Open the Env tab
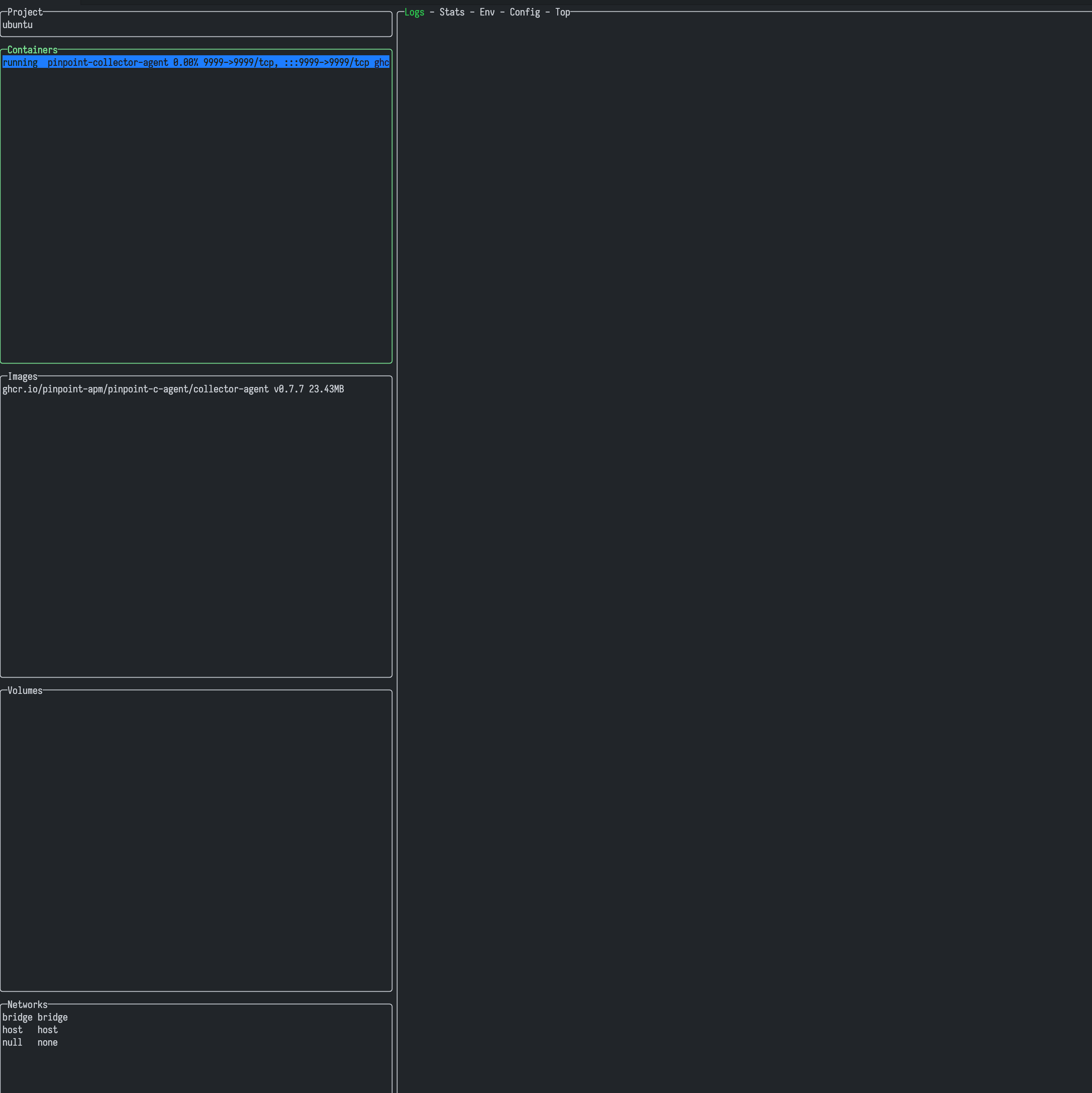The width and height of the screenshot is (1092, 1093). tap(487, 13)
